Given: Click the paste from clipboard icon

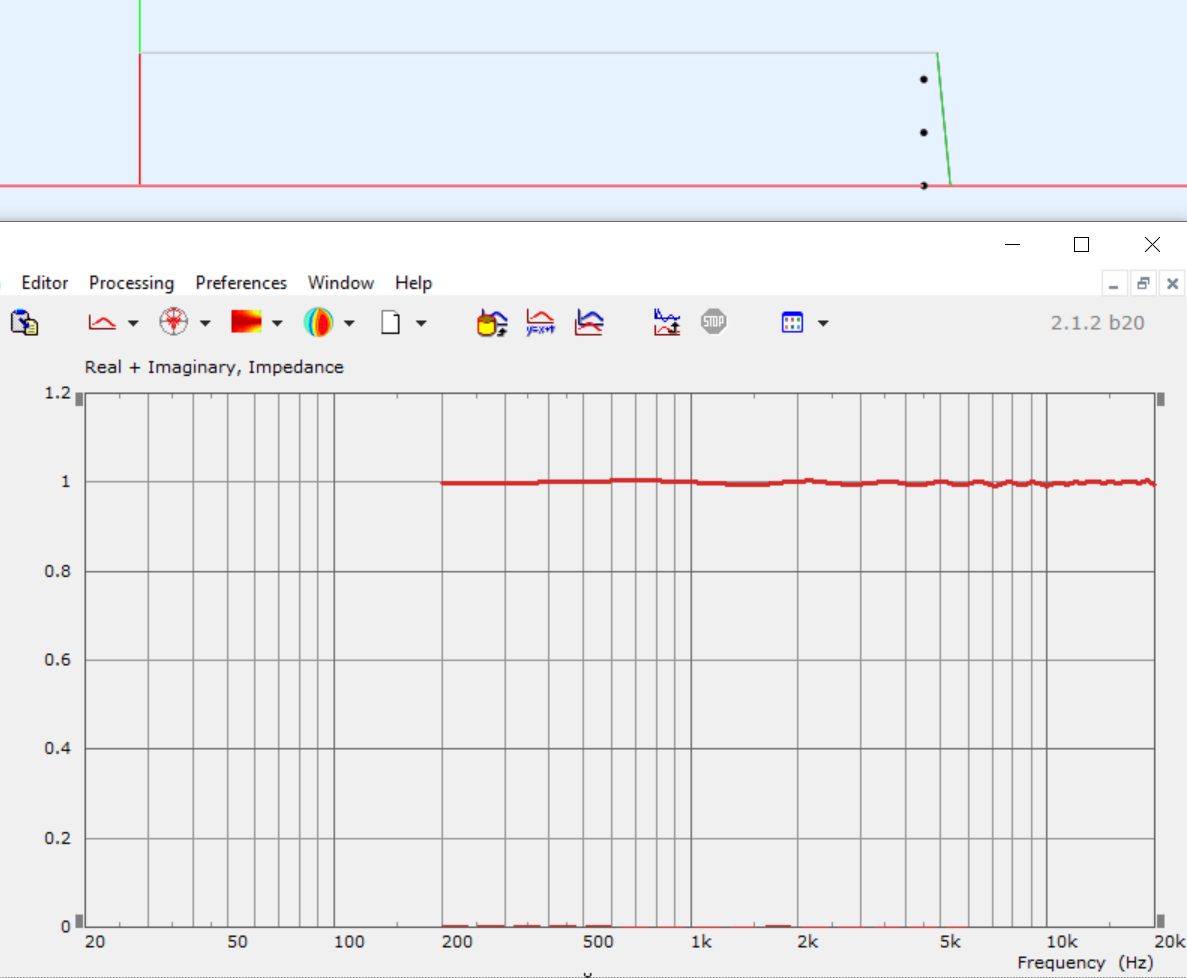Looking at the screenshot, I should point(24,322).
